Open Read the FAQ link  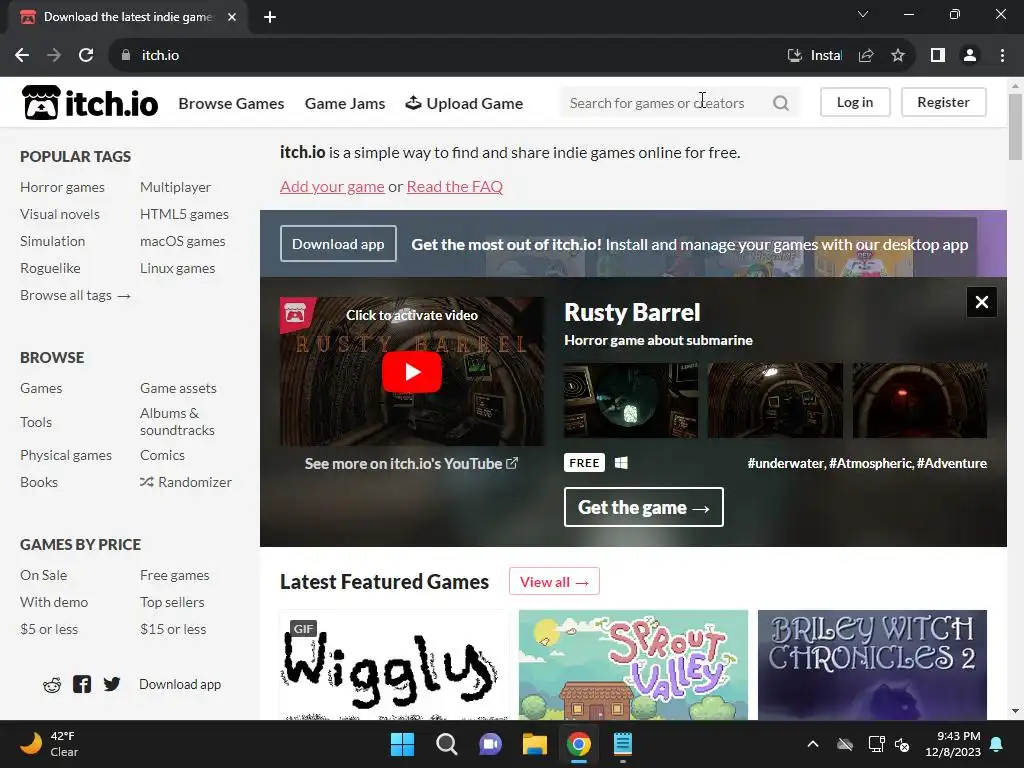click(x=455, y=187)
